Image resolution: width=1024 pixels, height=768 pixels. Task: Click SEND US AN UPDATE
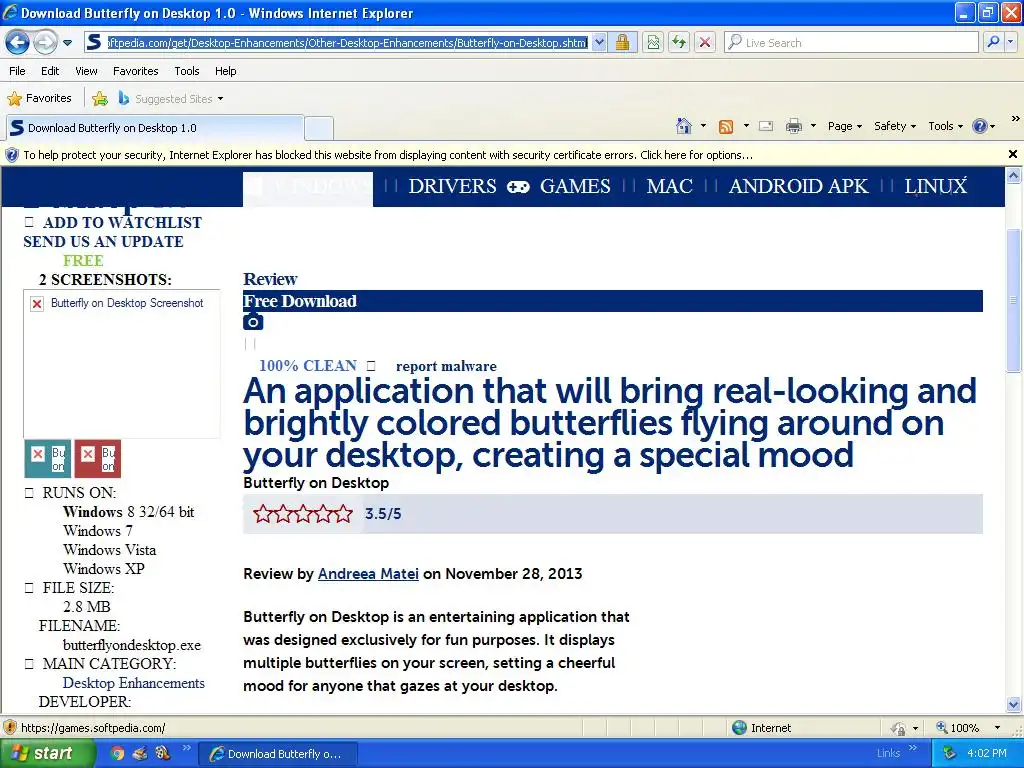tap(103, 242)
